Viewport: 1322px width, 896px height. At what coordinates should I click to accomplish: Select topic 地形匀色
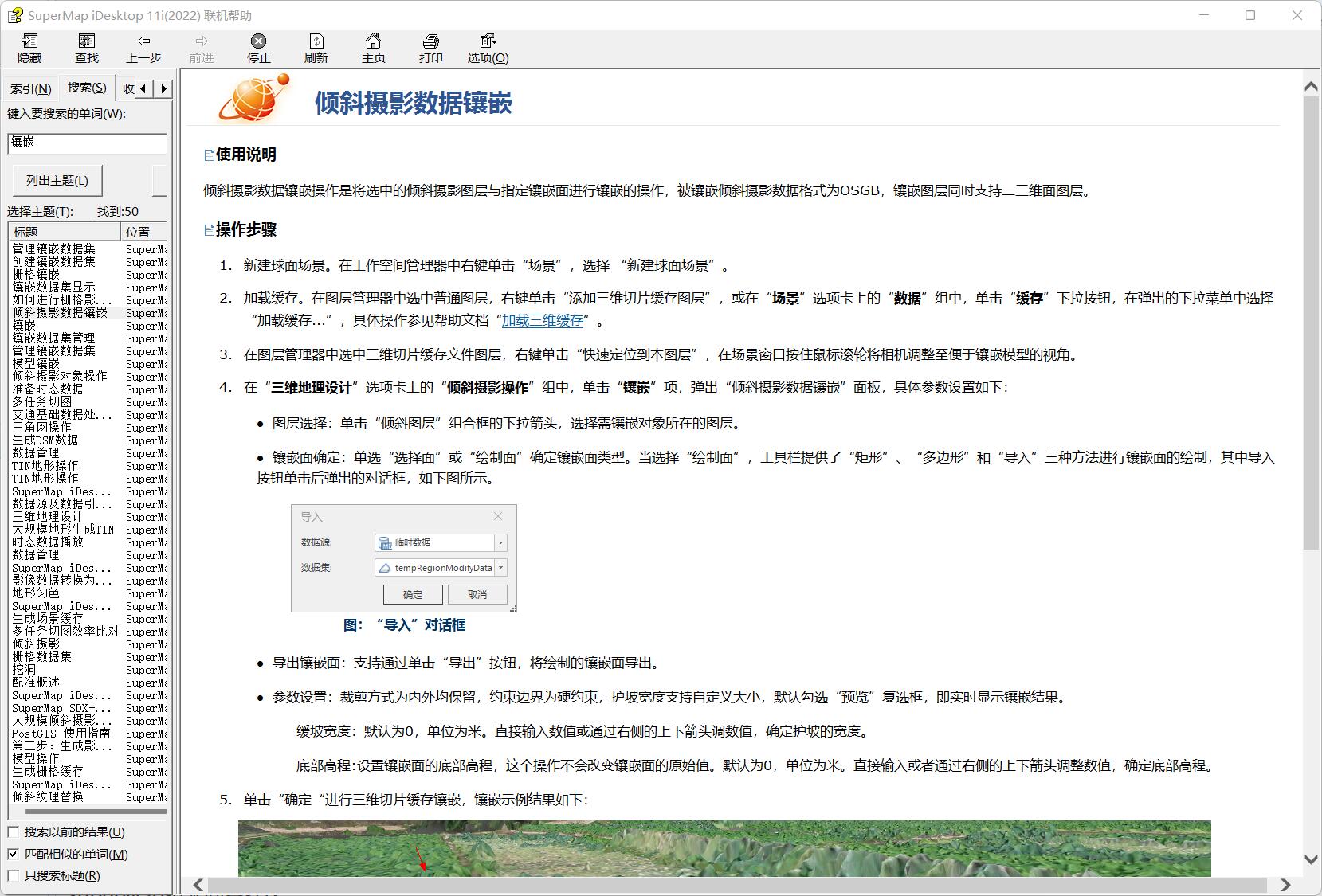pos(36,593)
